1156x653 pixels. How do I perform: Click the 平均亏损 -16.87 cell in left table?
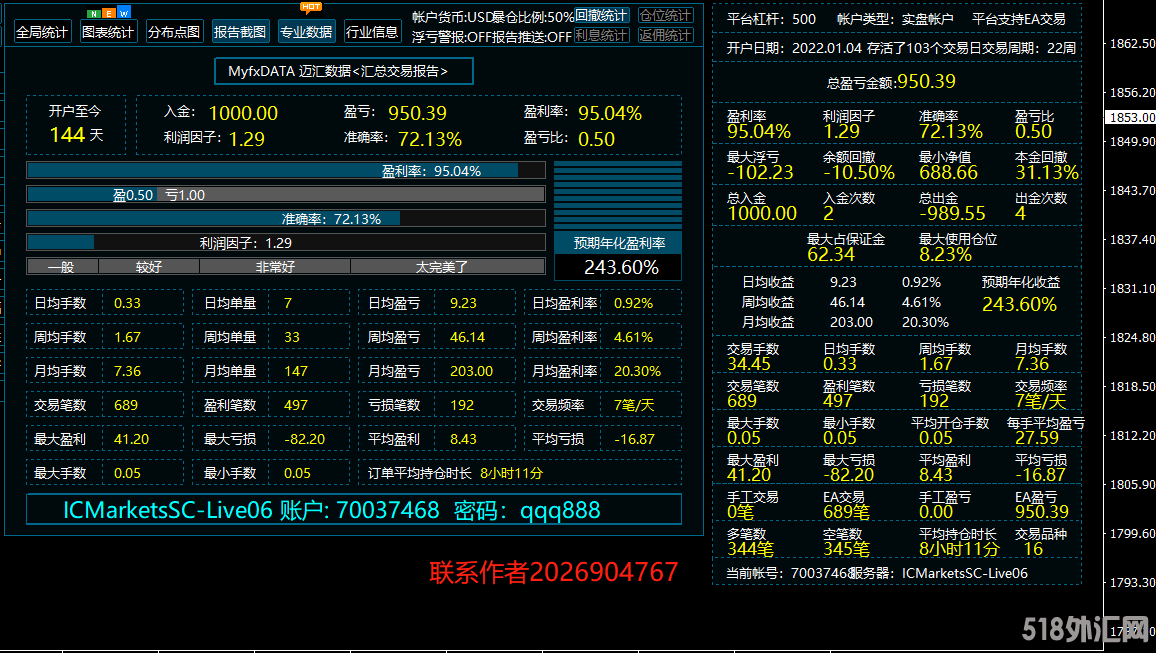pos(603,439)
